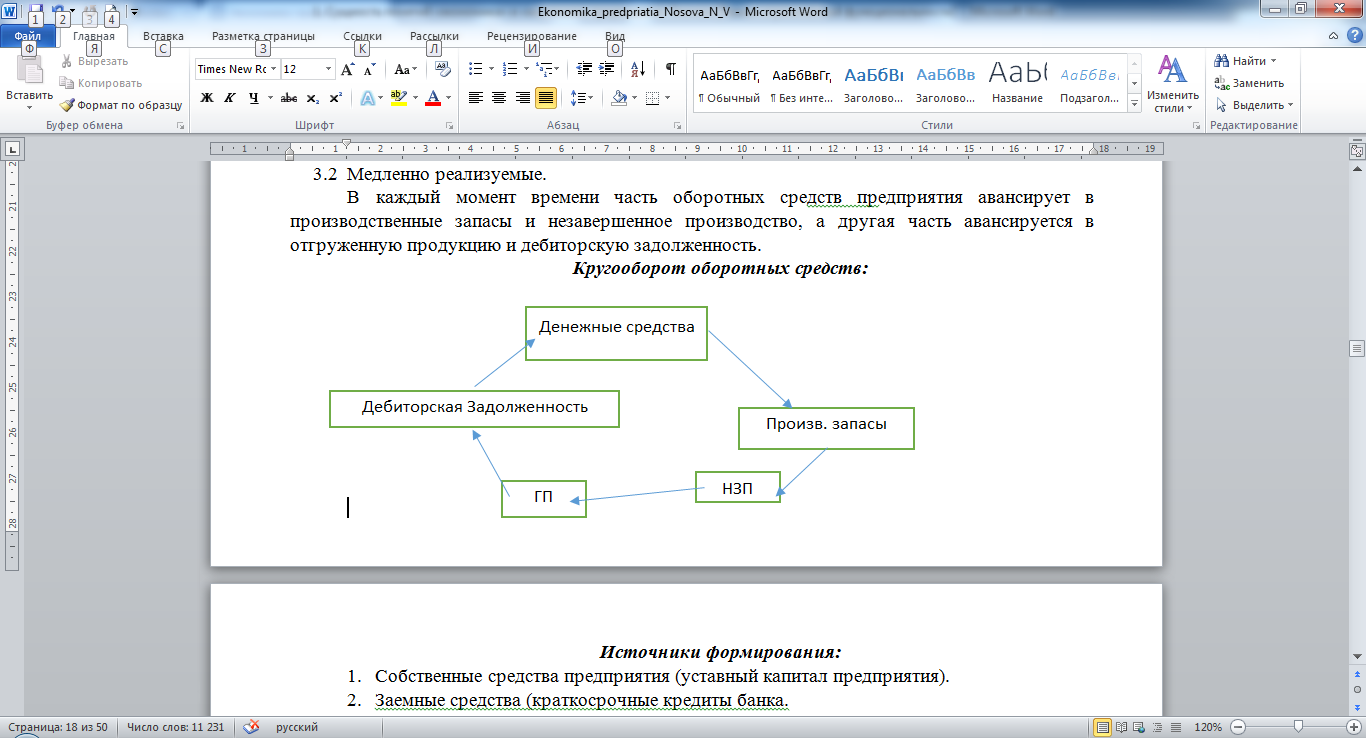Toggle italic (К) formatting

[230, 97]
